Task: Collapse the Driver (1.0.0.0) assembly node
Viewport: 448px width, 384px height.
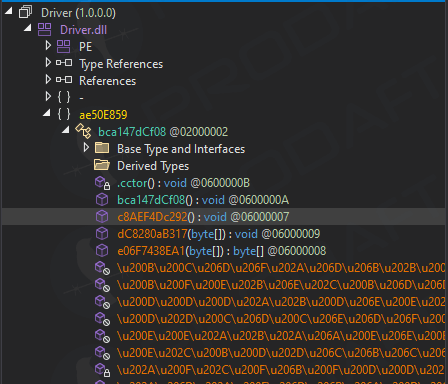Action: (x=9, y=11)
